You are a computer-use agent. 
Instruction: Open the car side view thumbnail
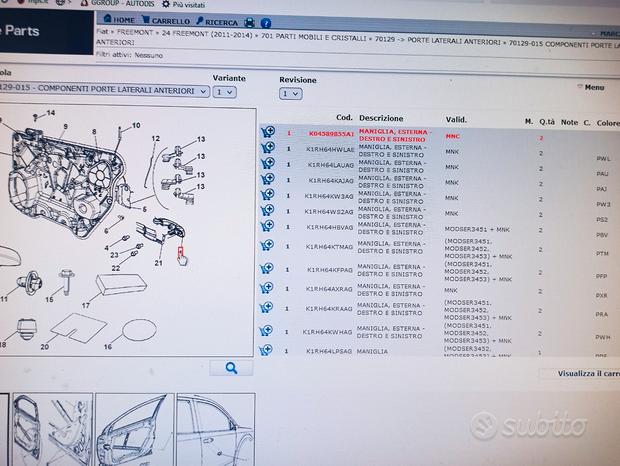point(216,430)
